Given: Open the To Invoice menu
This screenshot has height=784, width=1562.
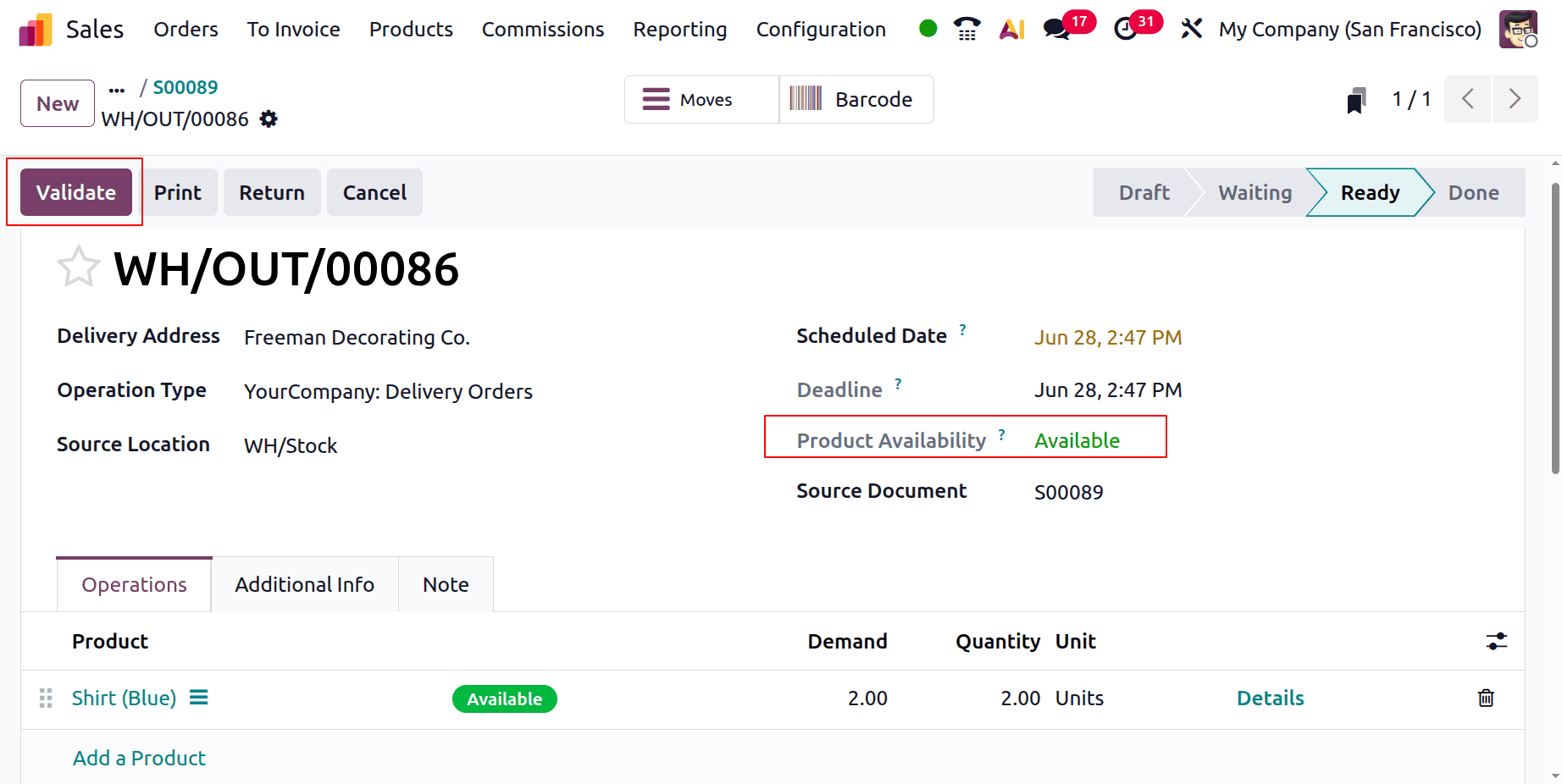Looking at the screenshot, I should click(x=293, y=29).
